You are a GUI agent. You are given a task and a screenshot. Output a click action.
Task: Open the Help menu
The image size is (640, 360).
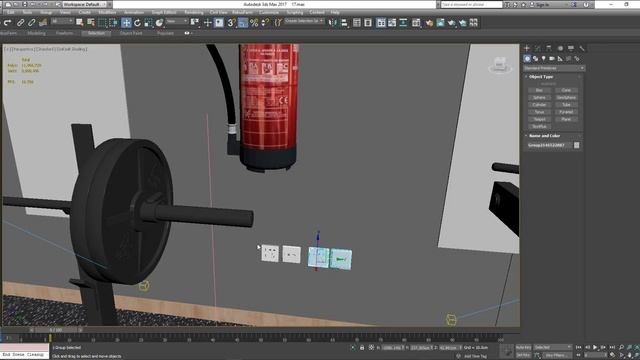335,13
